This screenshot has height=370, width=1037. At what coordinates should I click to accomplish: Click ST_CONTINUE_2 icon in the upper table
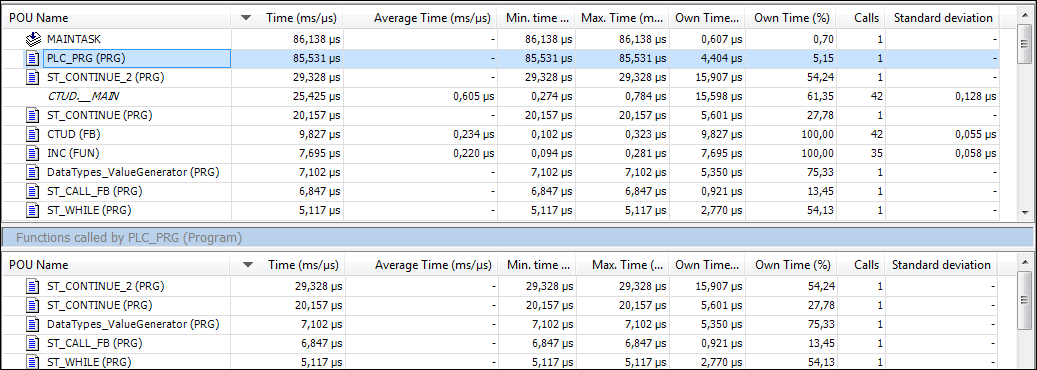point(33,77)
